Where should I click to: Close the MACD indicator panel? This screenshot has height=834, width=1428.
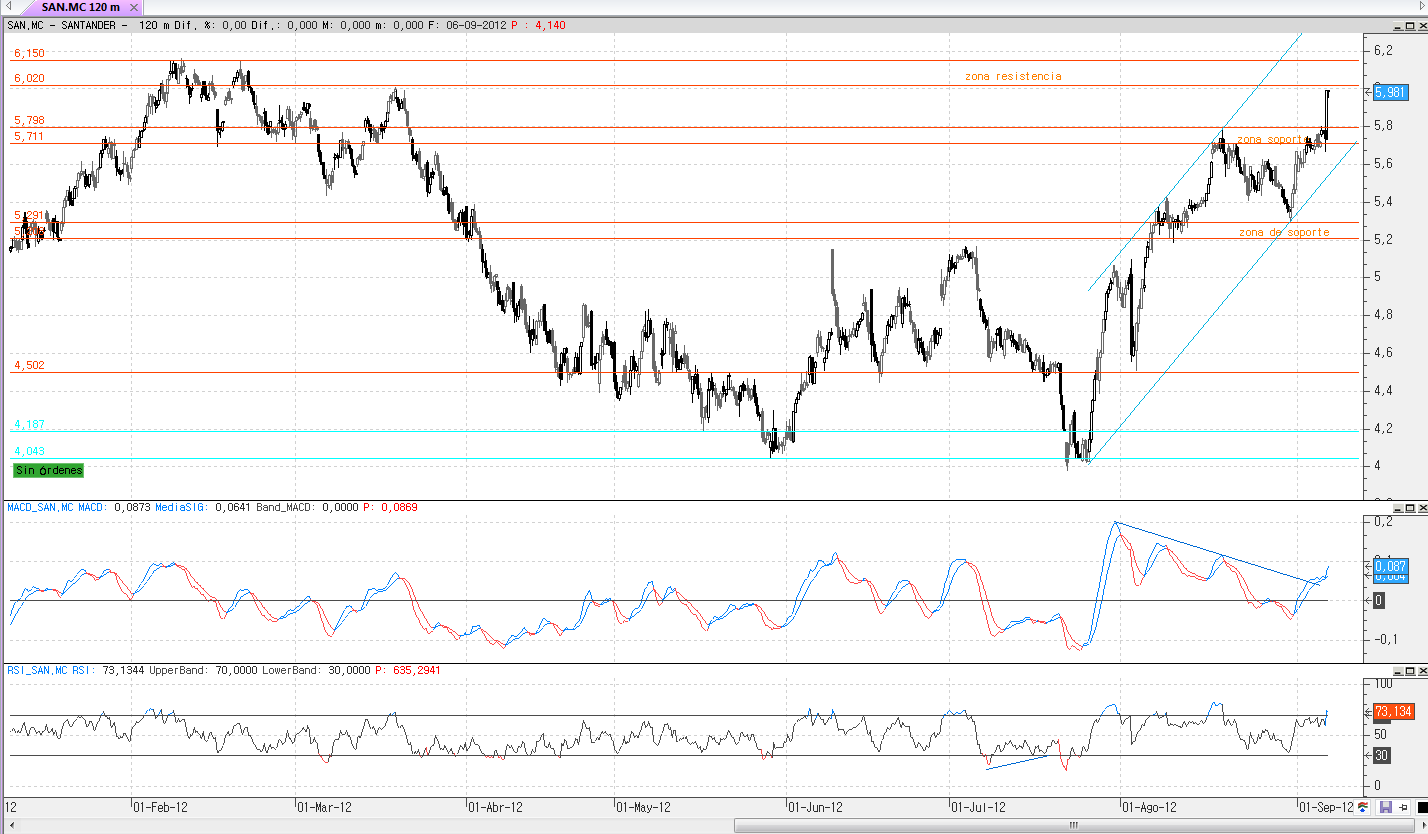(x=1422, y=508)
